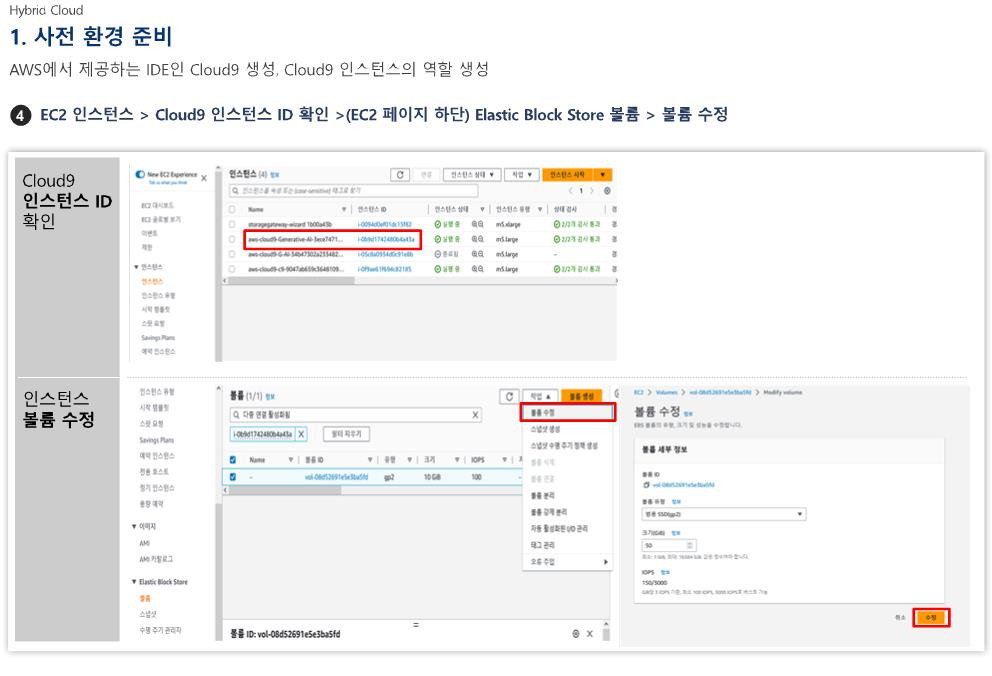The image size is (992, 676).
Task: Click the instances search input field
Action: [x=354, y=190]
